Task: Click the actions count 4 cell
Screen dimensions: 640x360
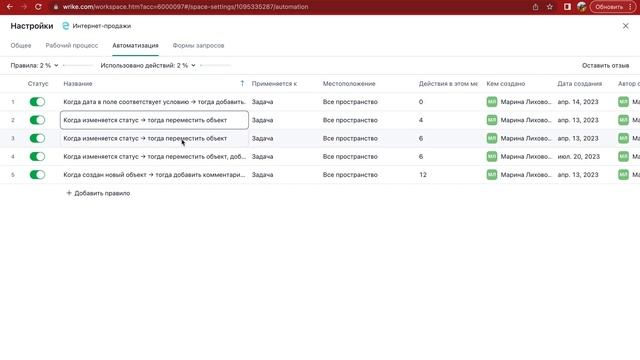Action: (420, 120)
